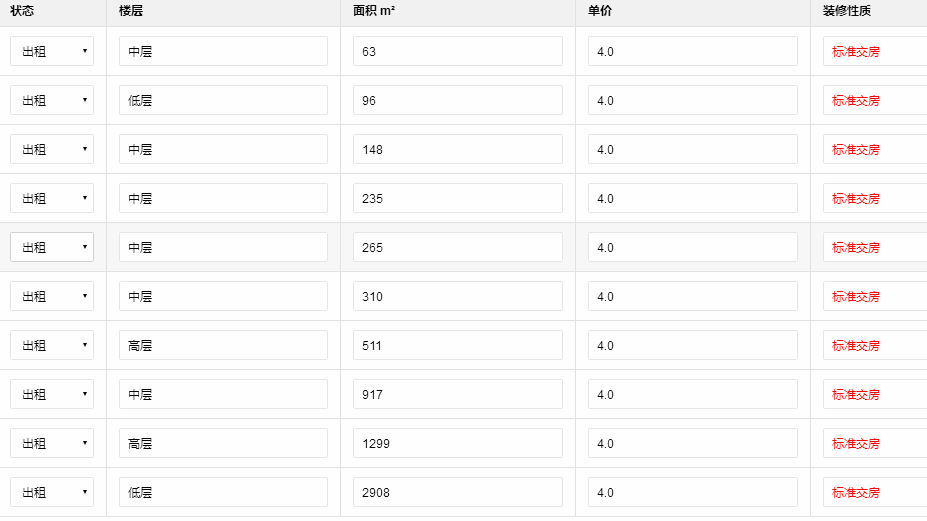Expand status dropdown in the 2908 m² row
Image resolution: width=927 pixels, height=521 pixels.
tap(52, 492)
